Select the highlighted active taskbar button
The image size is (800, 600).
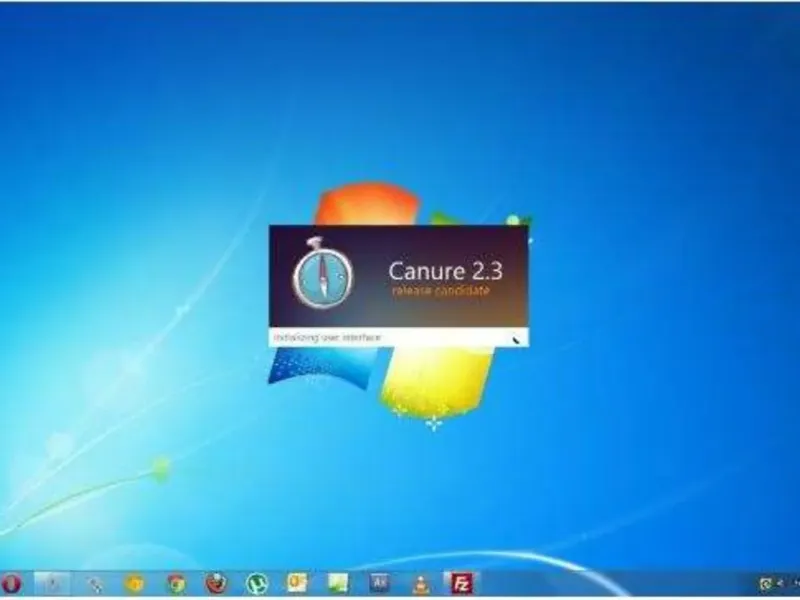coord(52,583)
